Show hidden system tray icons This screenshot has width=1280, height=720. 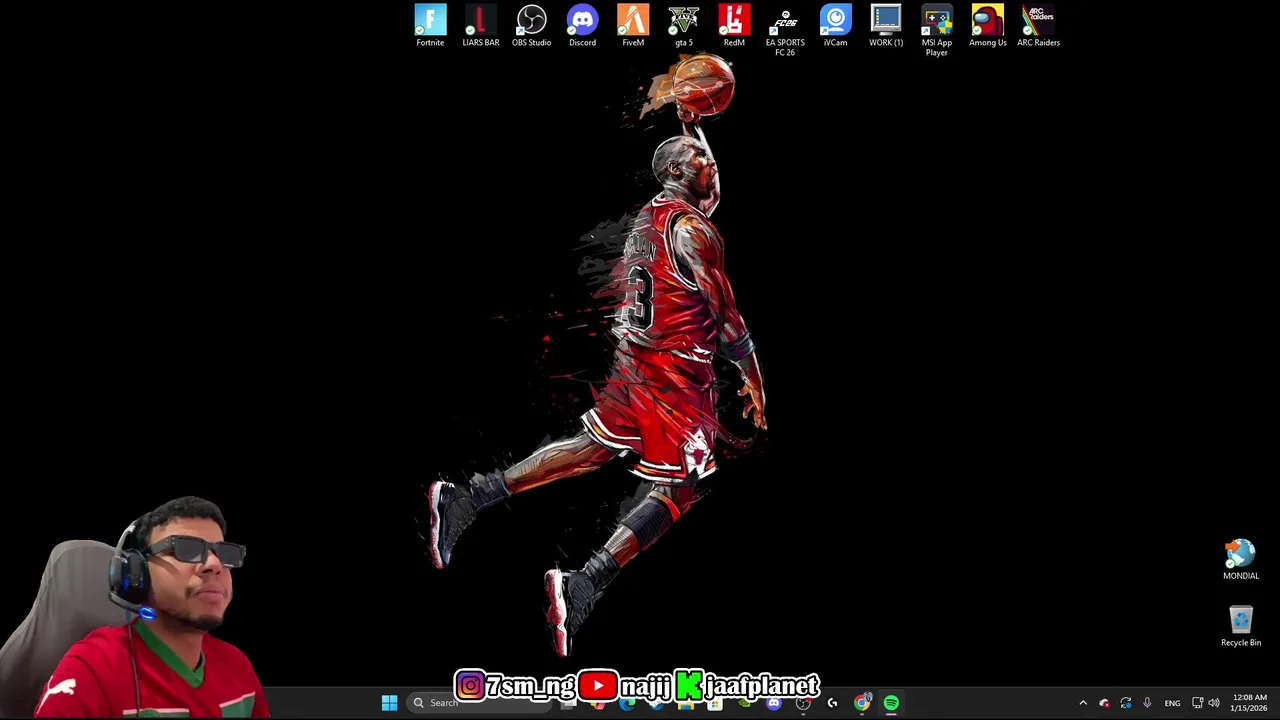click(x=1083, y=703)
